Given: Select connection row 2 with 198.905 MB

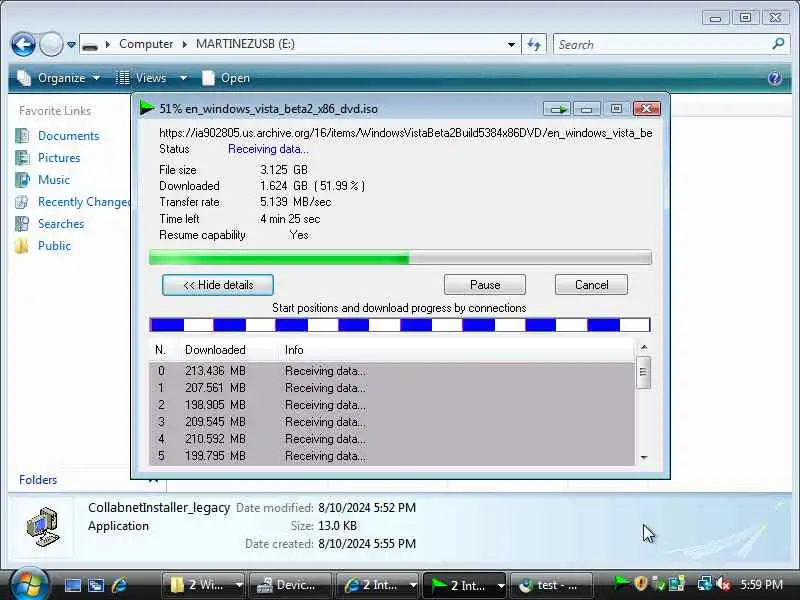Looking at the screenshot, I should (x=392, y=405).
